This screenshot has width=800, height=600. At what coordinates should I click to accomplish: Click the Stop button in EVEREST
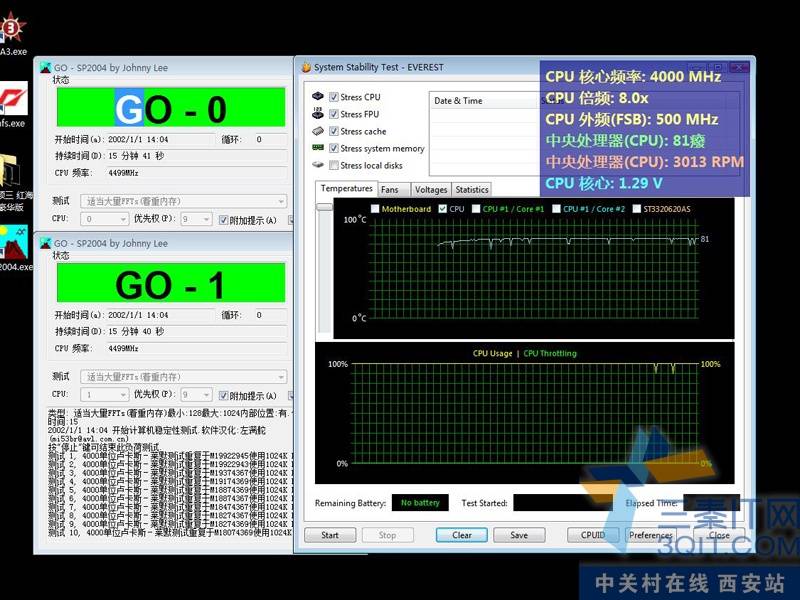tap(388, 535)
